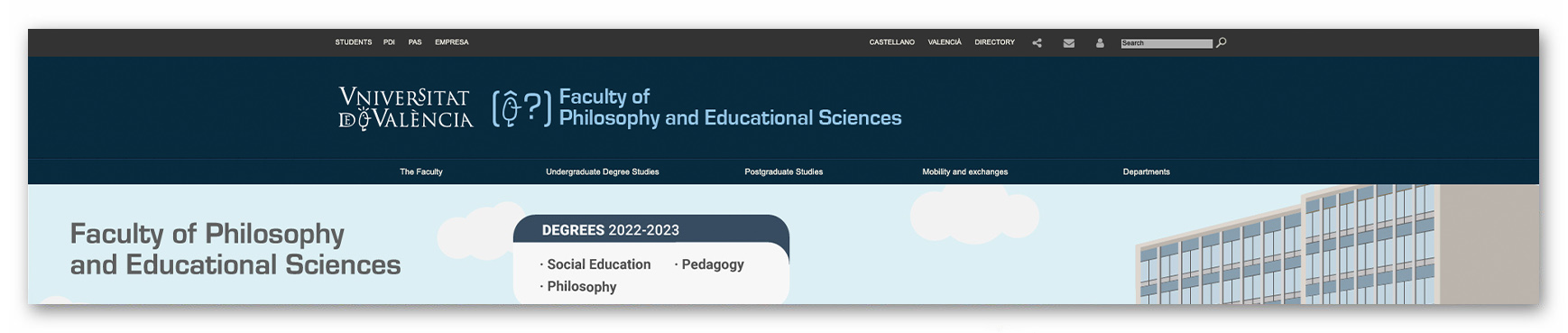Open Undergraduate Degree Studies menu

click(x=603, y=171)
